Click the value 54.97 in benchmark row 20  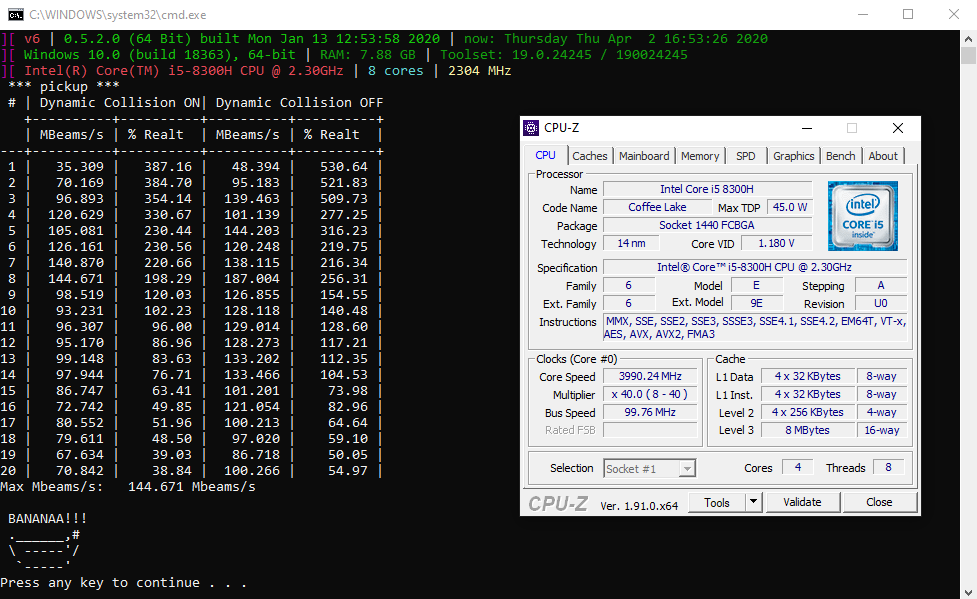[x=348, y=471]
